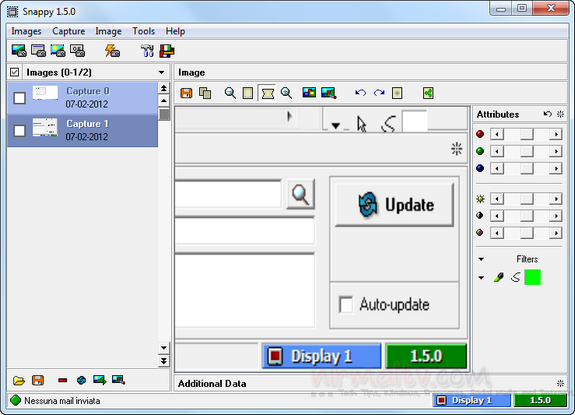Click the open folder icon below images list

[19, 381]
